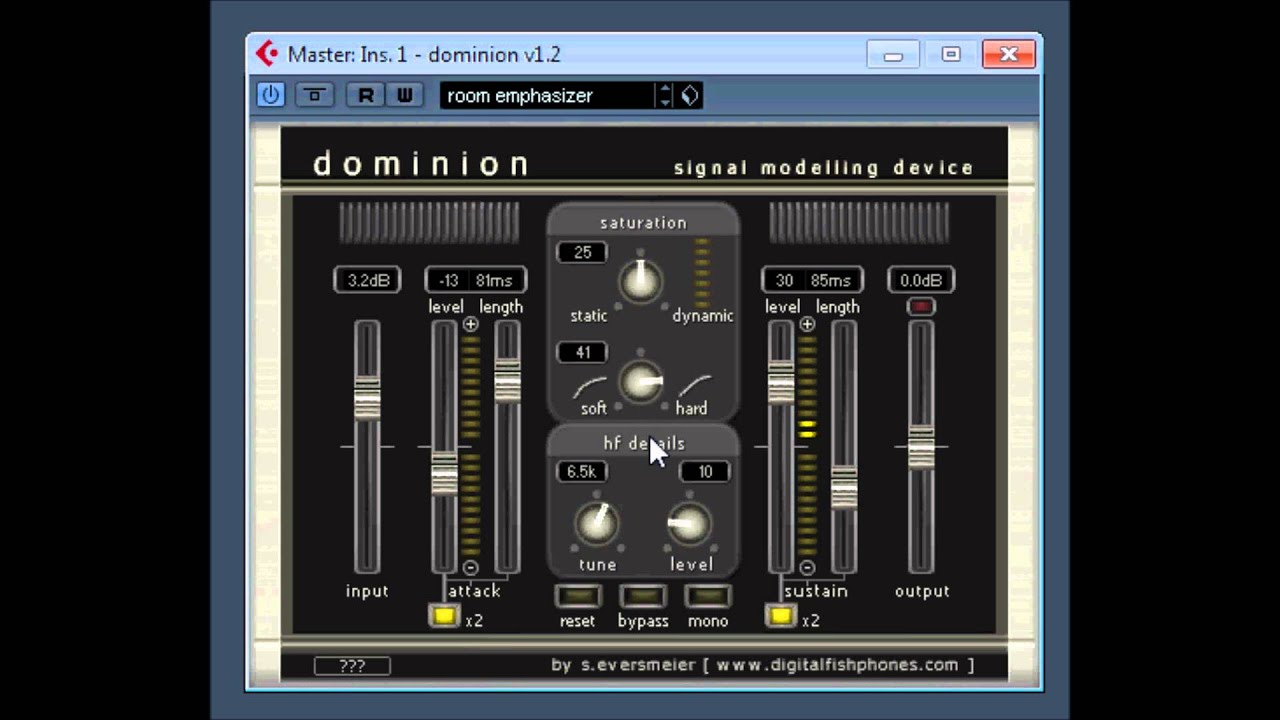Adjust the output fader handle
1280x720 pixels.
[921, 447]
